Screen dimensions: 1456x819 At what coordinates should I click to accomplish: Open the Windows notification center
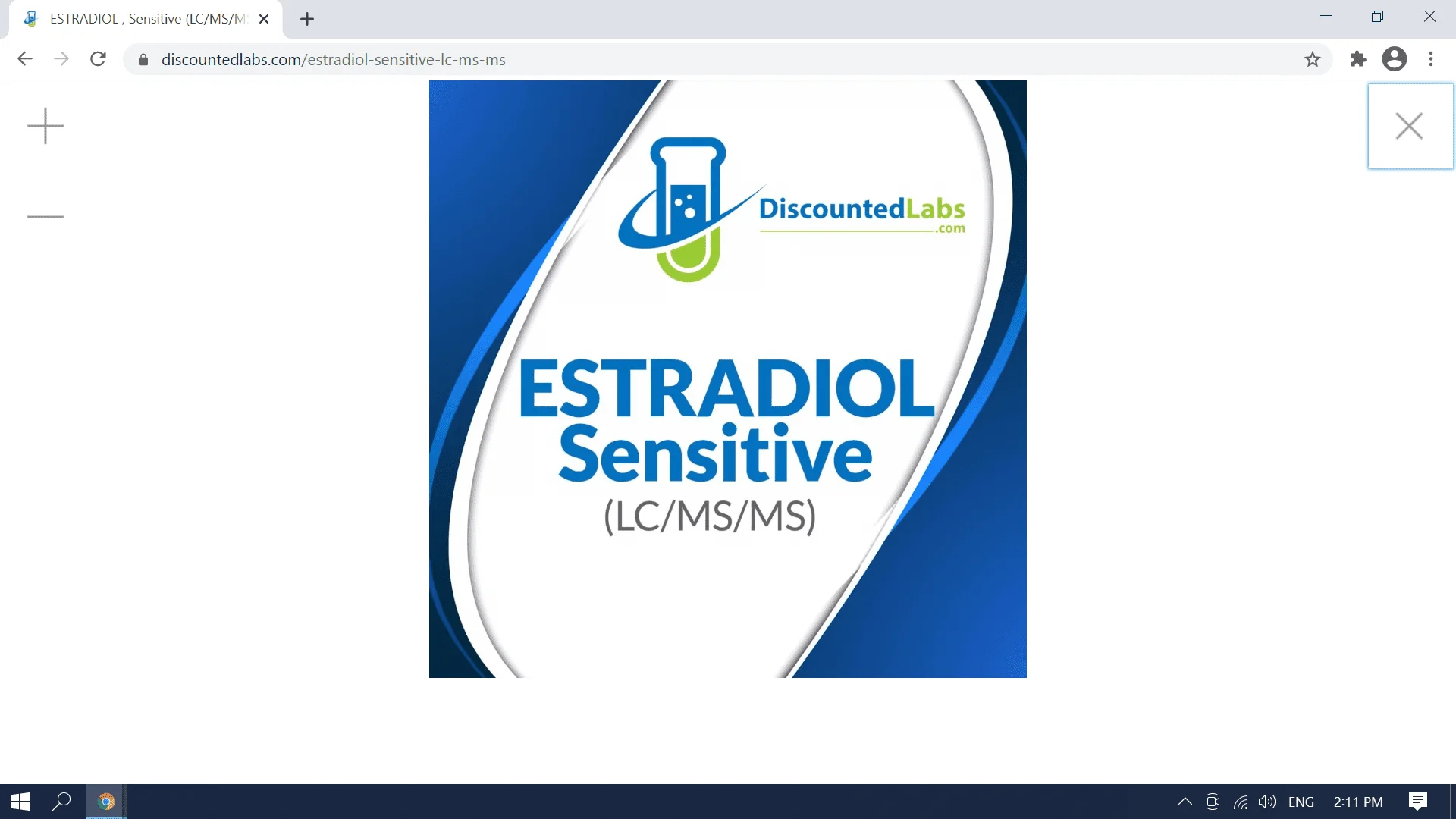tap(1418, 802)
